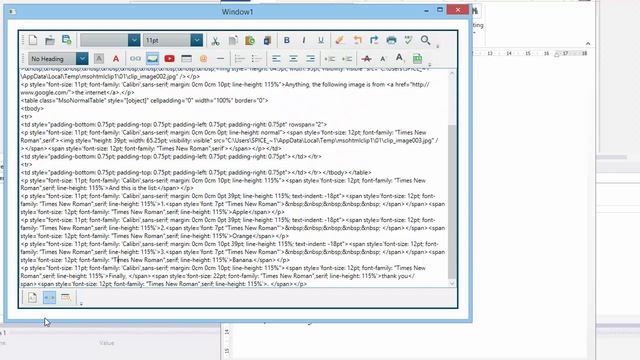The image size is (640, 360).
Task: Clear formatting with the eraser icon
Action: pyautogui.click(x=340, y=40)
